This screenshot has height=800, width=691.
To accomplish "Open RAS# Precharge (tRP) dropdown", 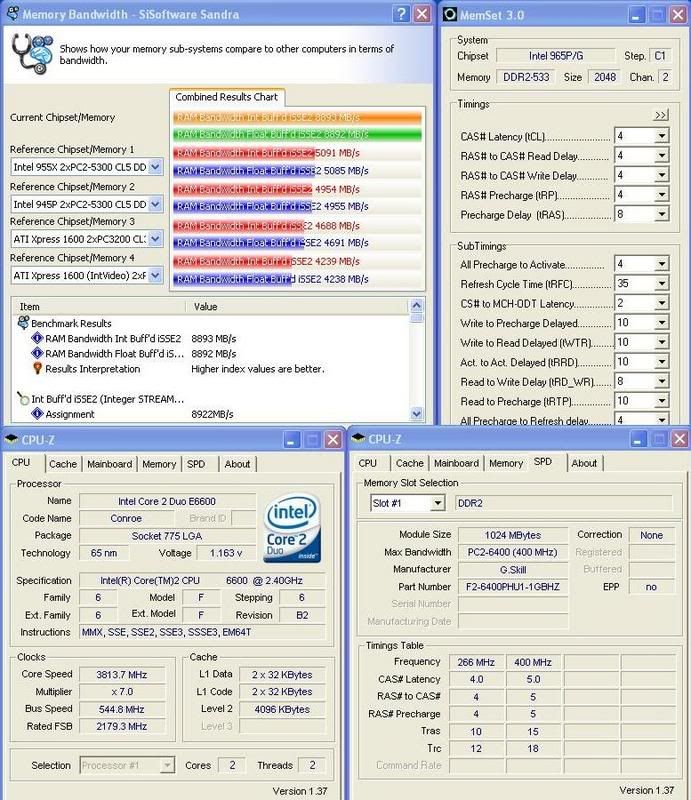I will 661,194.
